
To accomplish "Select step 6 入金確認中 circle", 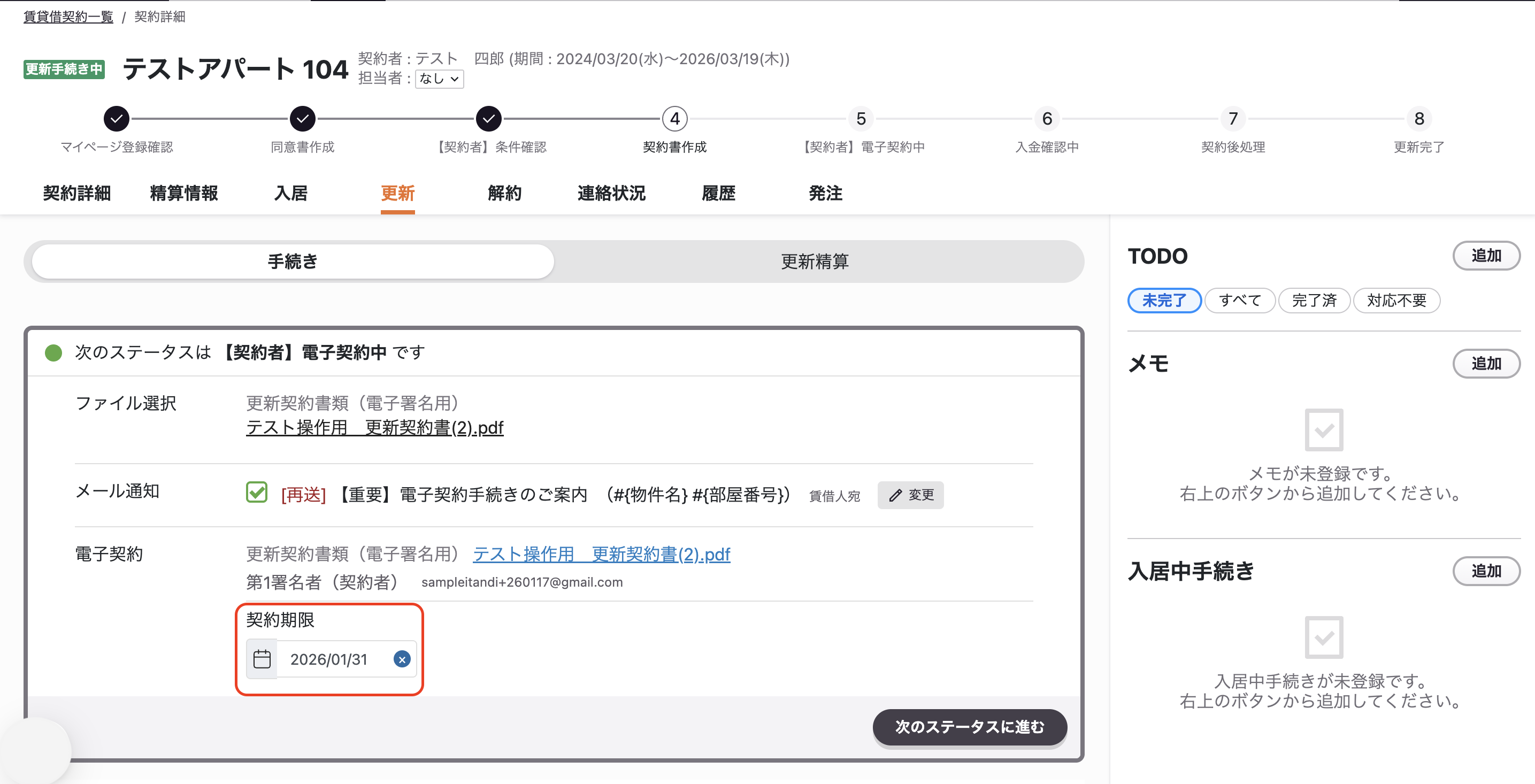I will tap(1047, 119).
